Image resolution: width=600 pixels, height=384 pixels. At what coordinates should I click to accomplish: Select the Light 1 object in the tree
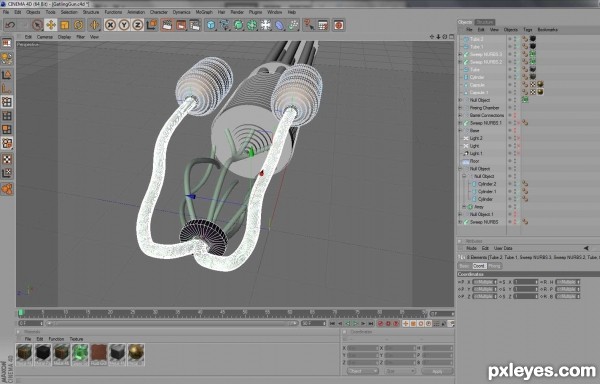click(x=476, y=153)
